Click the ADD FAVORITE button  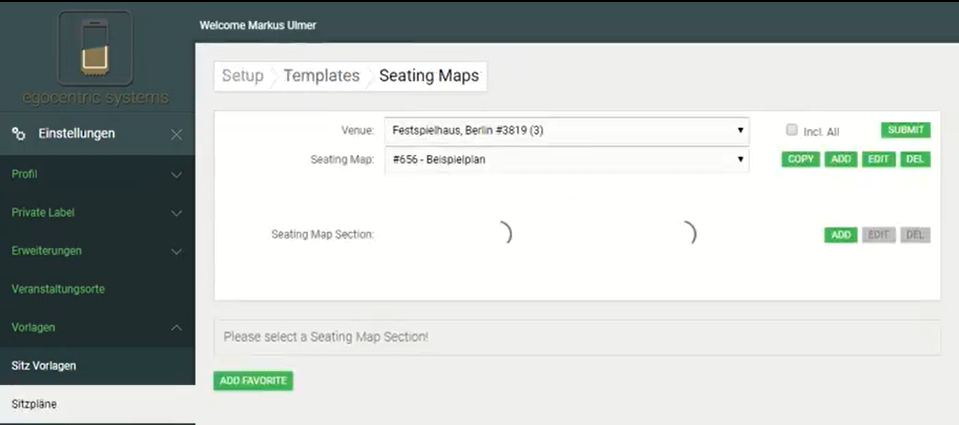pos(253,381)
